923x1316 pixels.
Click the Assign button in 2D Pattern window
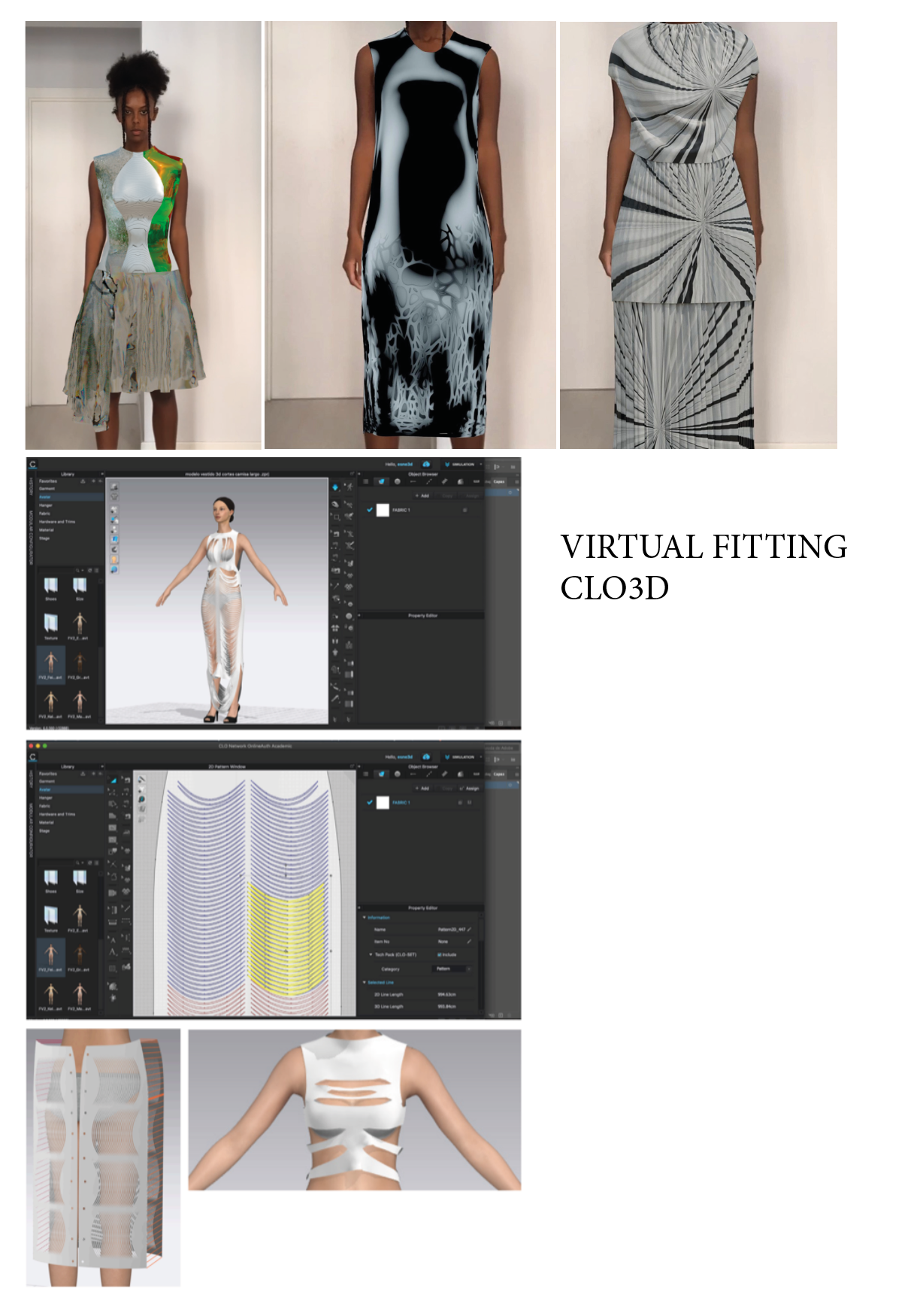point(470,788)
